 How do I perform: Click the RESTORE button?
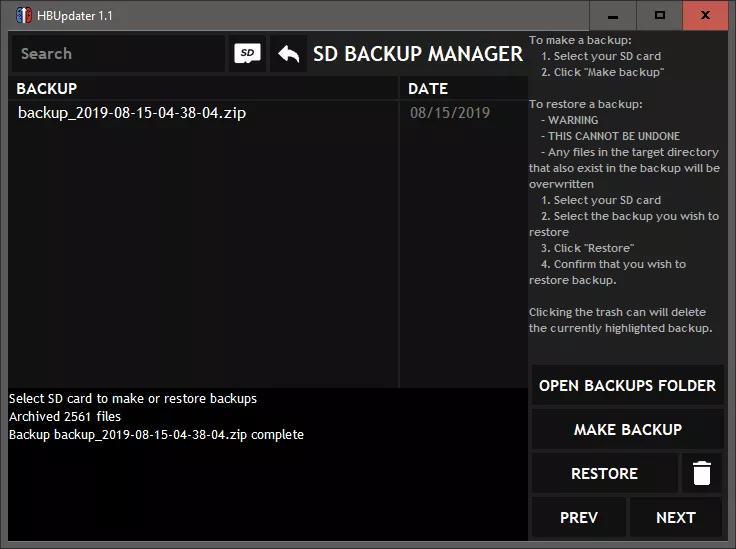point(604,473)
